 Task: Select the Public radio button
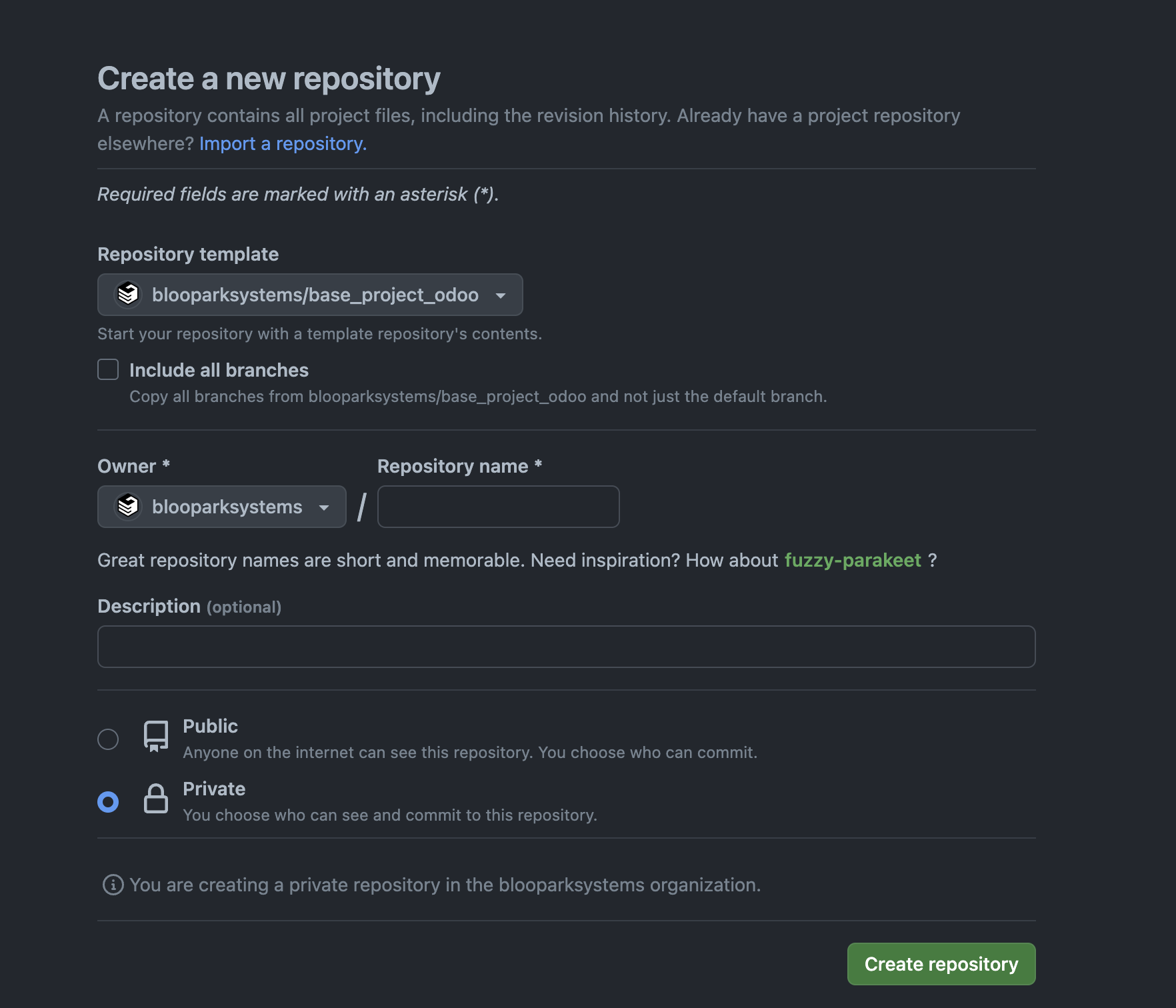(x=108, y=739)
